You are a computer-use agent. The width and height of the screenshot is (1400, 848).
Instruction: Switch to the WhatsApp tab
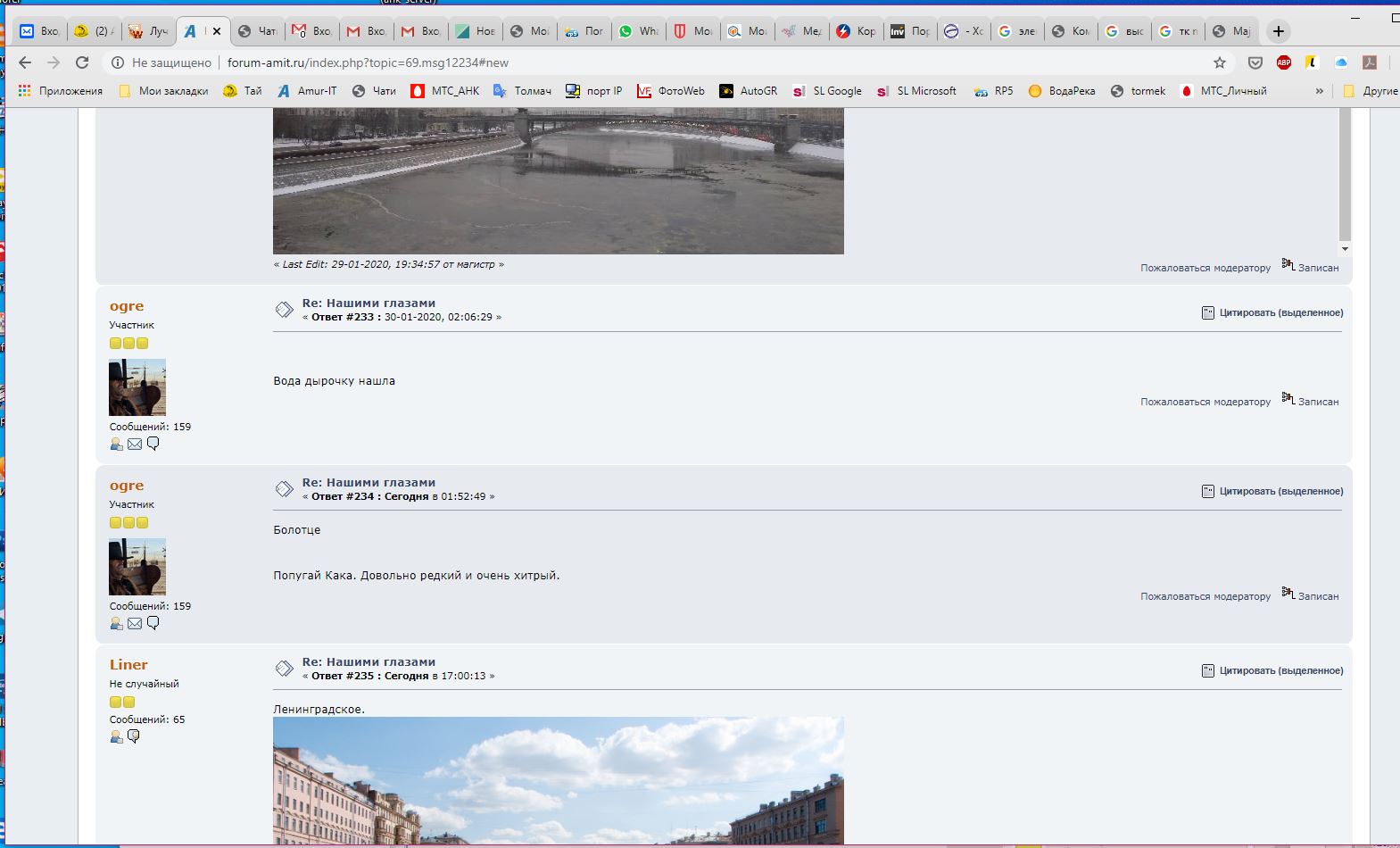click(x=638, y=31)
